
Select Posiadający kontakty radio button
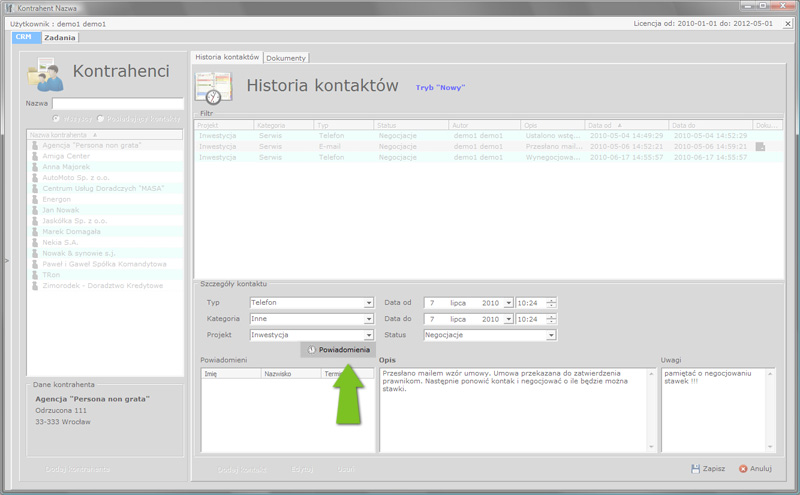click(x=101, y=118)
